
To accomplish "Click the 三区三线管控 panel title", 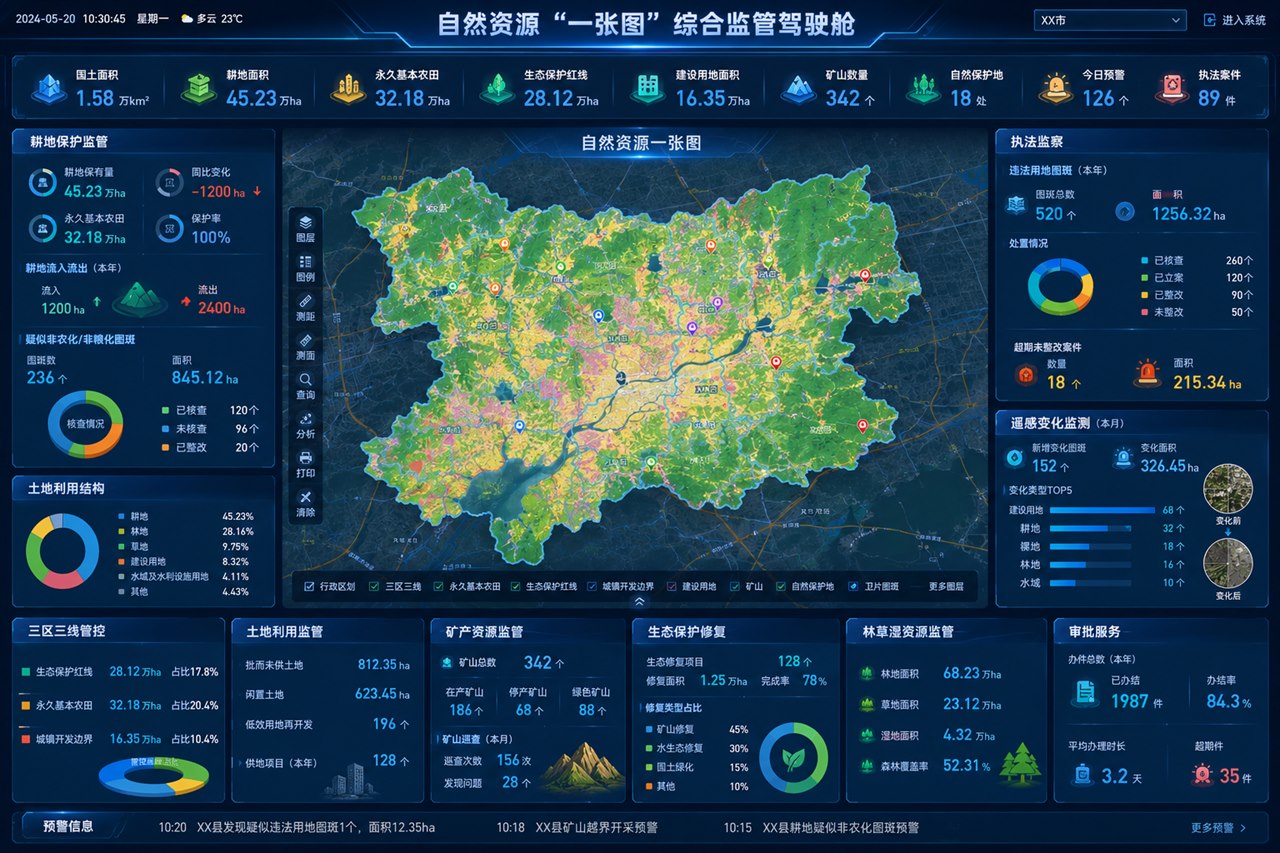I will click(x=67, y=631).
